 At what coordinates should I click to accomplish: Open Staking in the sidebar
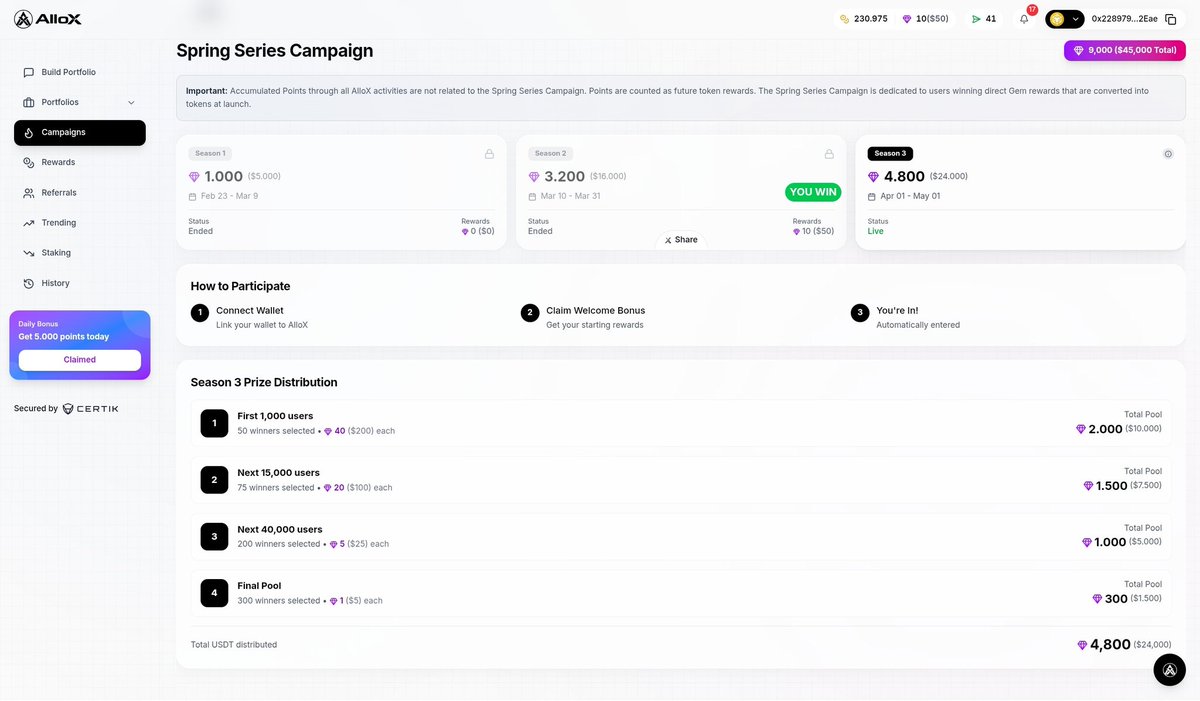point(80,253)
